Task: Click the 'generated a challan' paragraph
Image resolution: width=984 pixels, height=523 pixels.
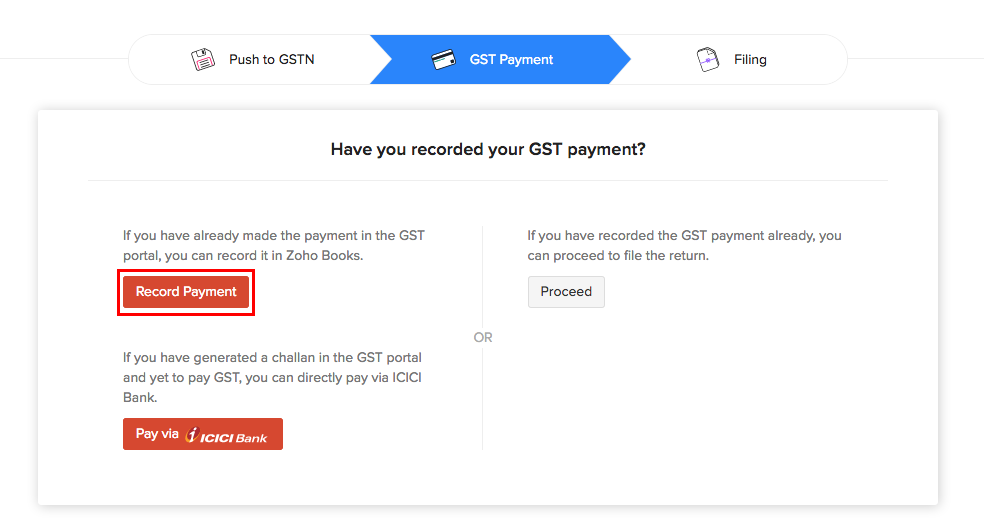Action: coord(272,377)
